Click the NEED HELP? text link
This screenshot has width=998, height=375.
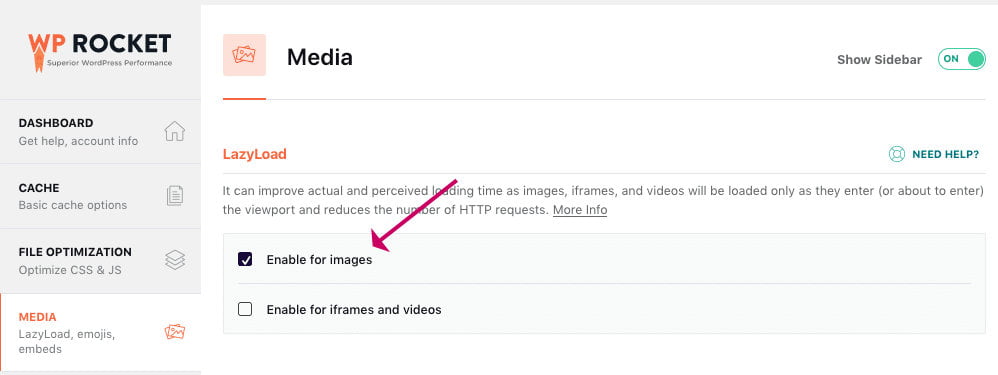click(x=946, y=154)
